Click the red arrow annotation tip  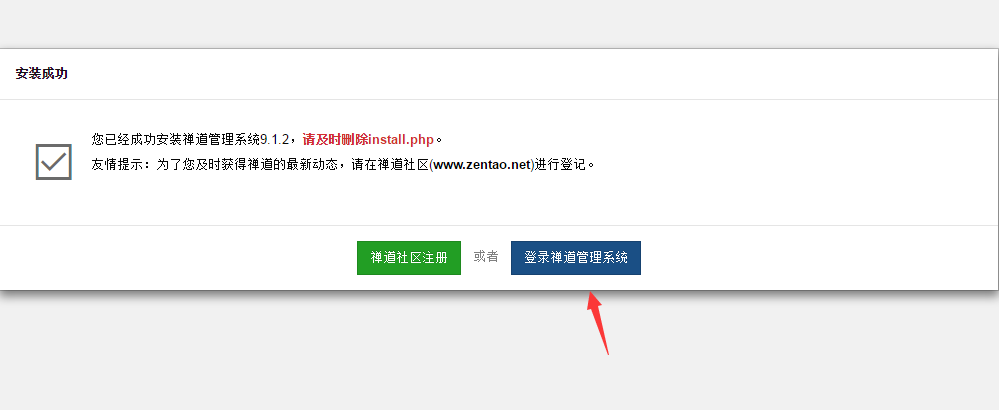coord(590,295)
